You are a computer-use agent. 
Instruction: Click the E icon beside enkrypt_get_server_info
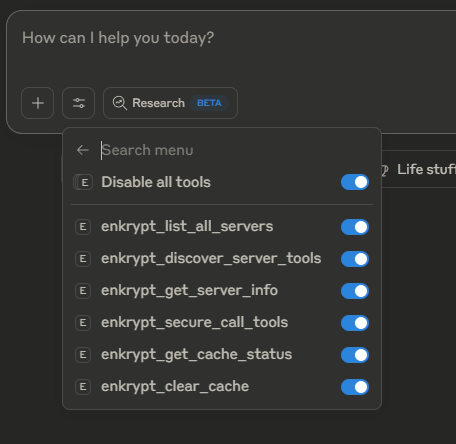[83, 291]
